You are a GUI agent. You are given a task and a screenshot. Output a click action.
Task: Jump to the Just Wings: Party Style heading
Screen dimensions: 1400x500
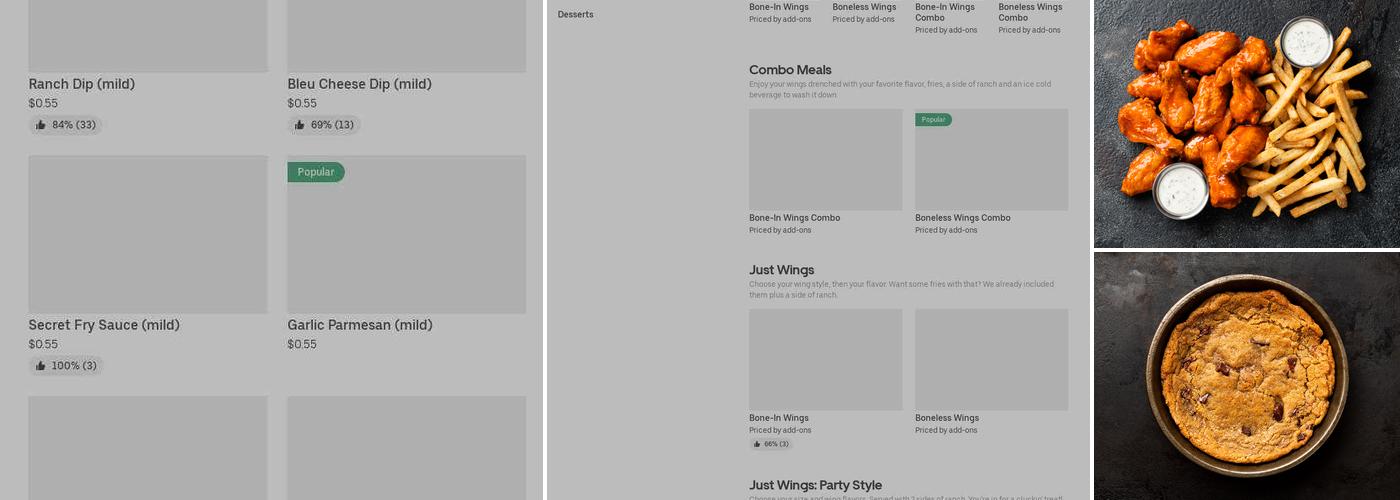[815, 485]
